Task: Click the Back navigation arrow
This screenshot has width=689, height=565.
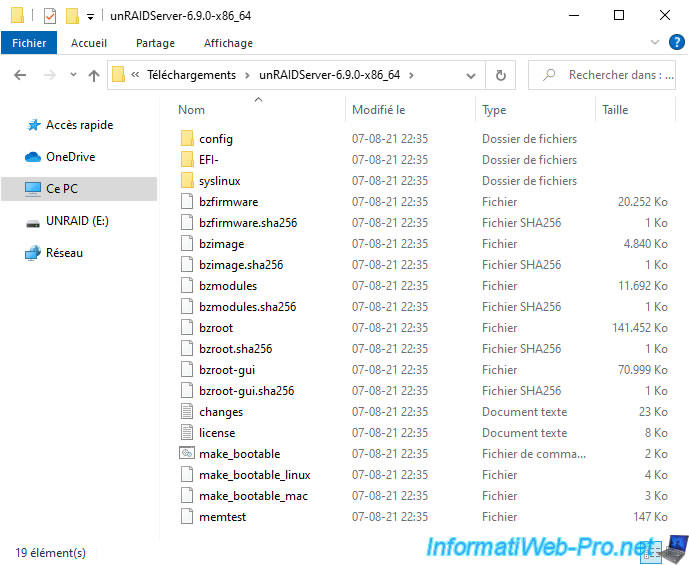Action: pos(21,75)
